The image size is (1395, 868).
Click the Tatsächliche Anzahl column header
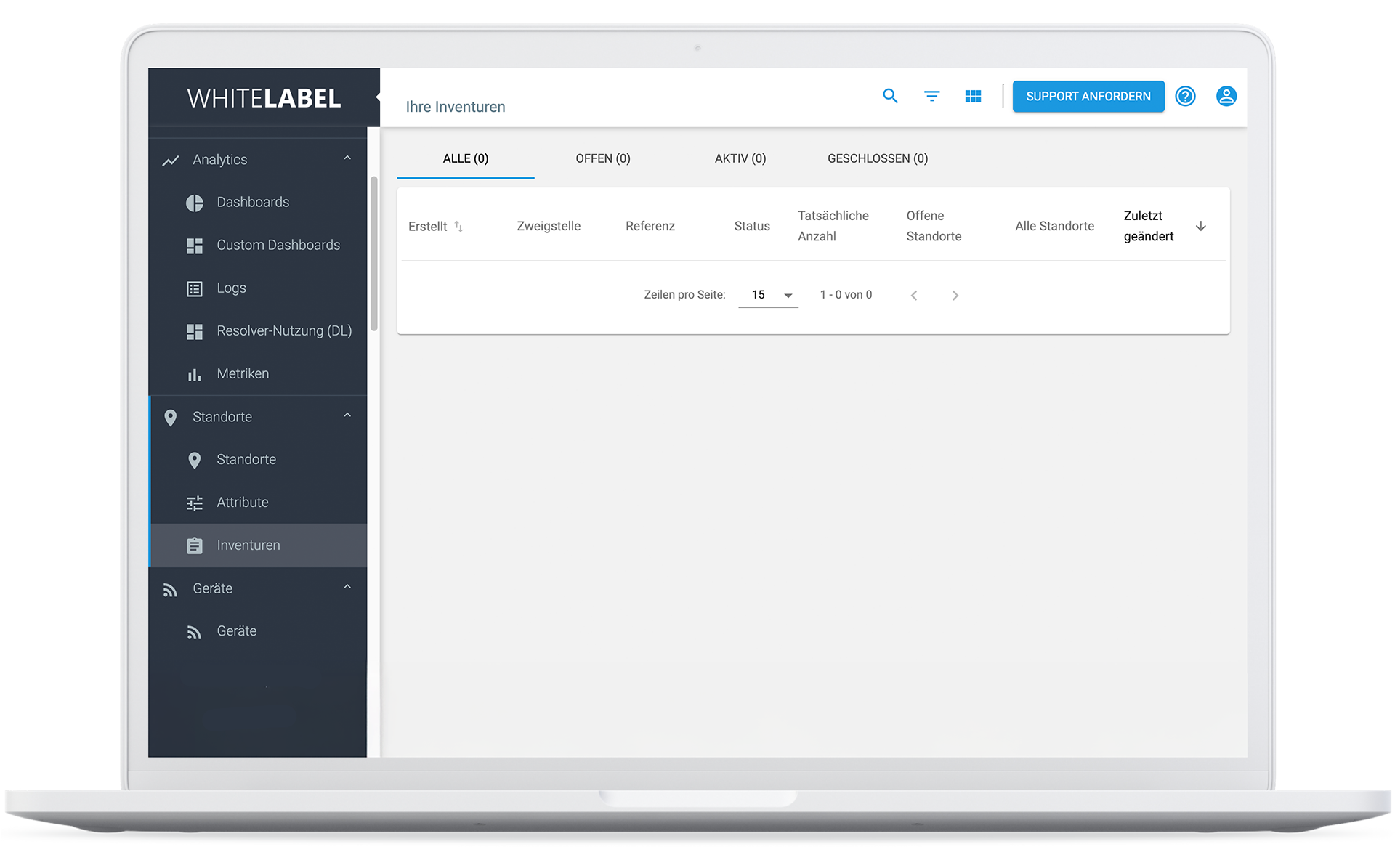click(833, 226)
